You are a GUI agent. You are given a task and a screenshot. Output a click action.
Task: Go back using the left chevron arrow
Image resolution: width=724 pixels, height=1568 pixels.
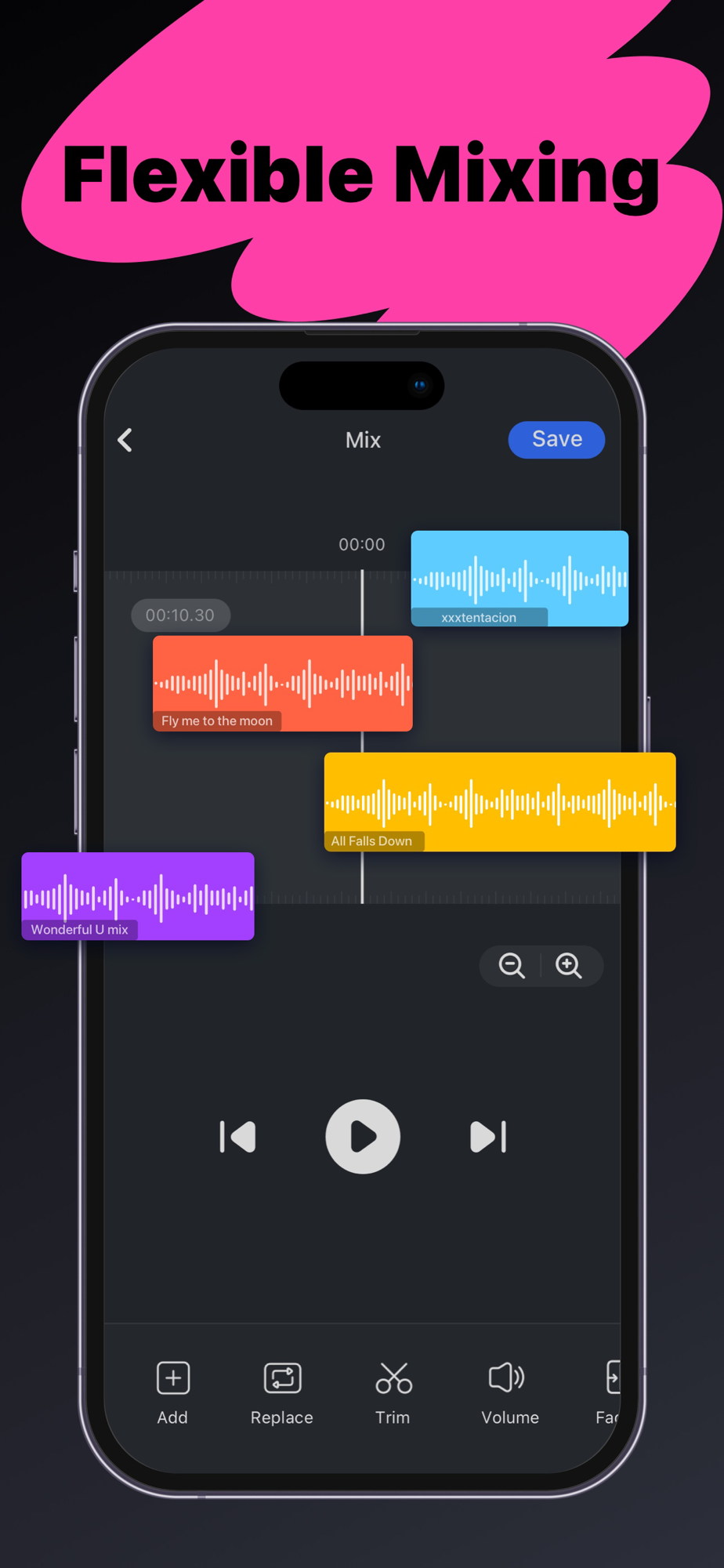(125, 440)
